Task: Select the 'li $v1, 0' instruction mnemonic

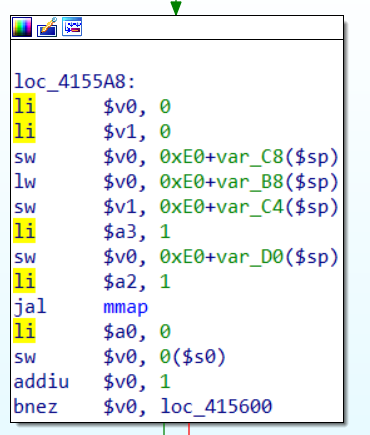Action: click(x=24, y=132)
